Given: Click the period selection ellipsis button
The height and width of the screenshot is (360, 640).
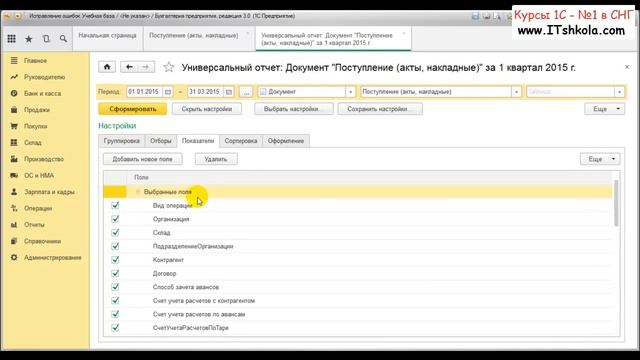Looking at the screenshot, I should [x=246, y=92].
